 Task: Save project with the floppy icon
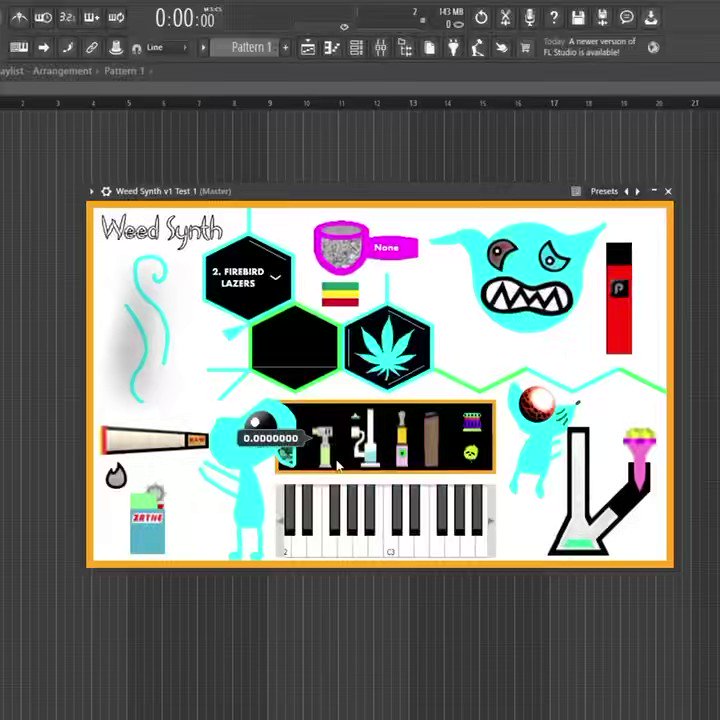click(x=578, y=17)
